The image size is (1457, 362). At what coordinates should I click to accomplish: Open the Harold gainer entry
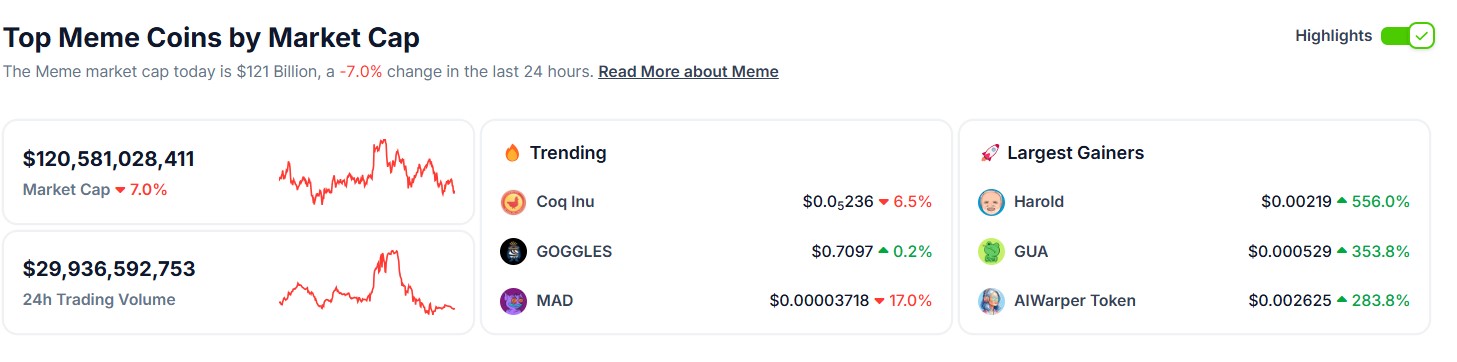pos(1194,202)
